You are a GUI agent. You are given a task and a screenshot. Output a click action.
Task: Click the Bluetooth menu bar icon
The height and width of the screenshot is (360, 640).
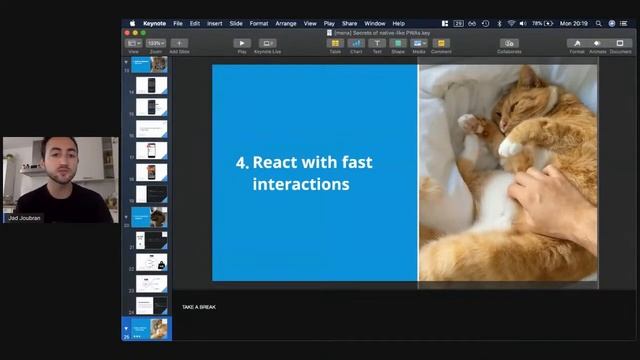[x=499, y=24]
